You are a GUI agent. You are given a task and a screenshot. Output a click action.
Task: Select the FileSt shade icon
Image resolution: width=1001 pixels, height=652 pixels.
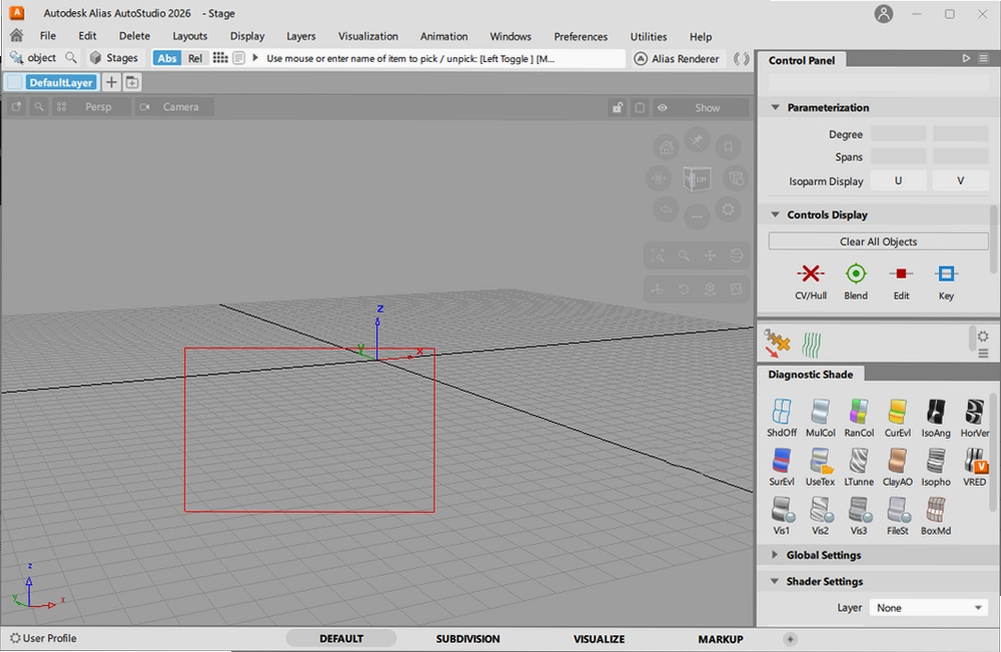[898, 516]
